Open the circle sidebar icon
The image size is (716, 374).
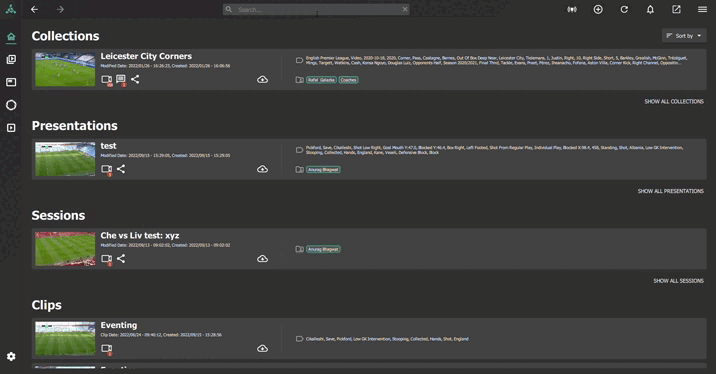coord(11,105)
